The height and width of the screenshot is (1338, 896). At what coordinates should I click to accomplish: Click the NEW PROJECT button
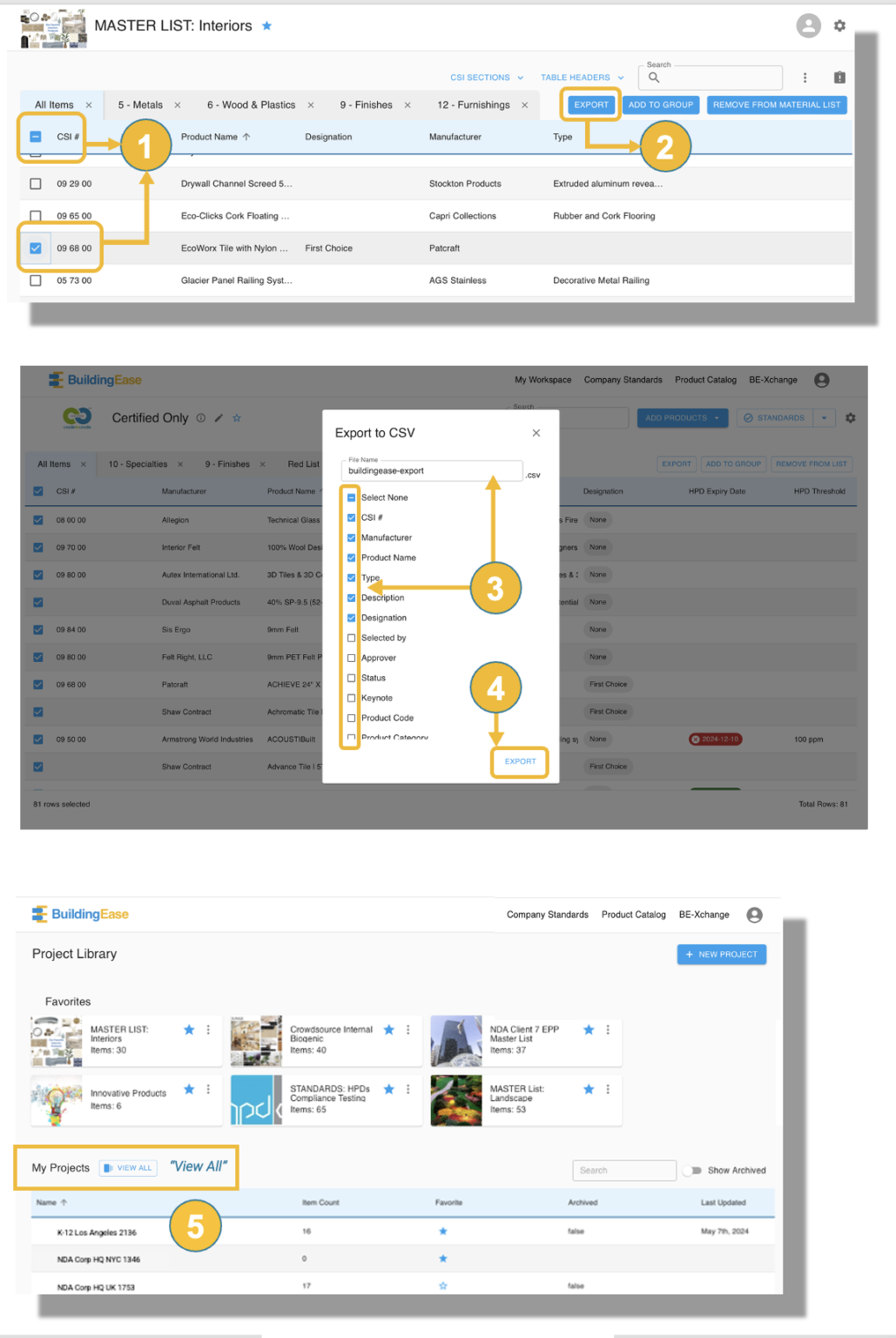click(x=722, y=955)
